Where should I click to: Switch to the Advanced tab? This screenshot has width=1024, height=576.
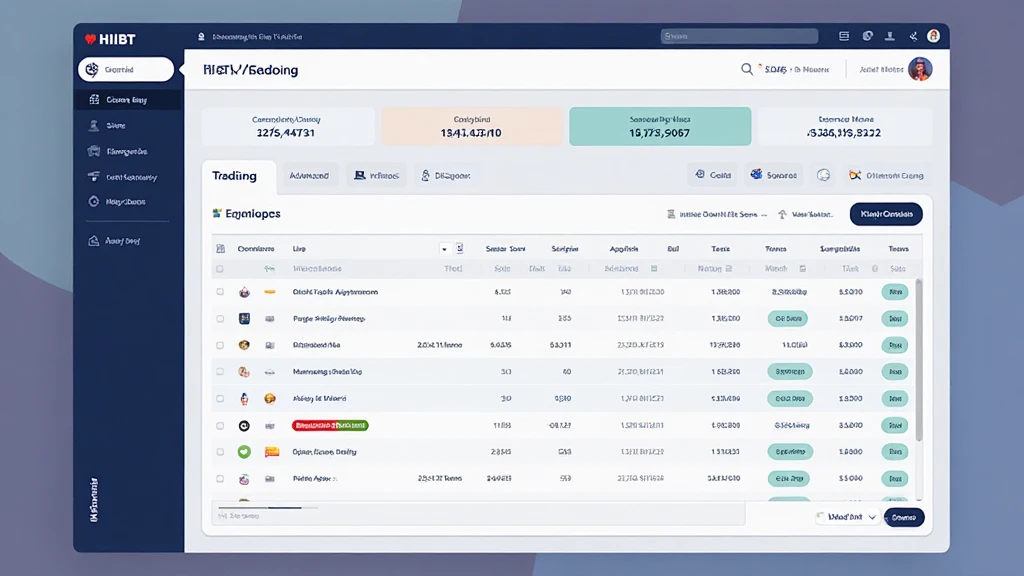(x=309, y=176)
